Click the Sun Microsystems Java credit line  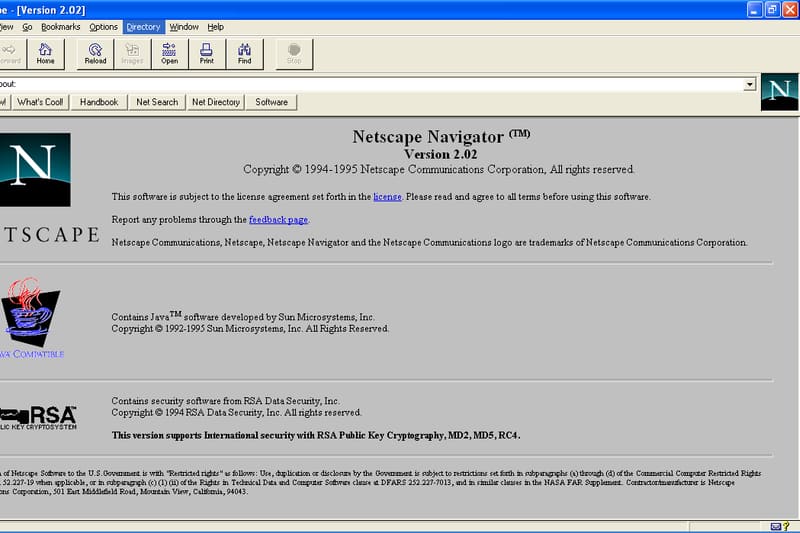pos(243,317)
